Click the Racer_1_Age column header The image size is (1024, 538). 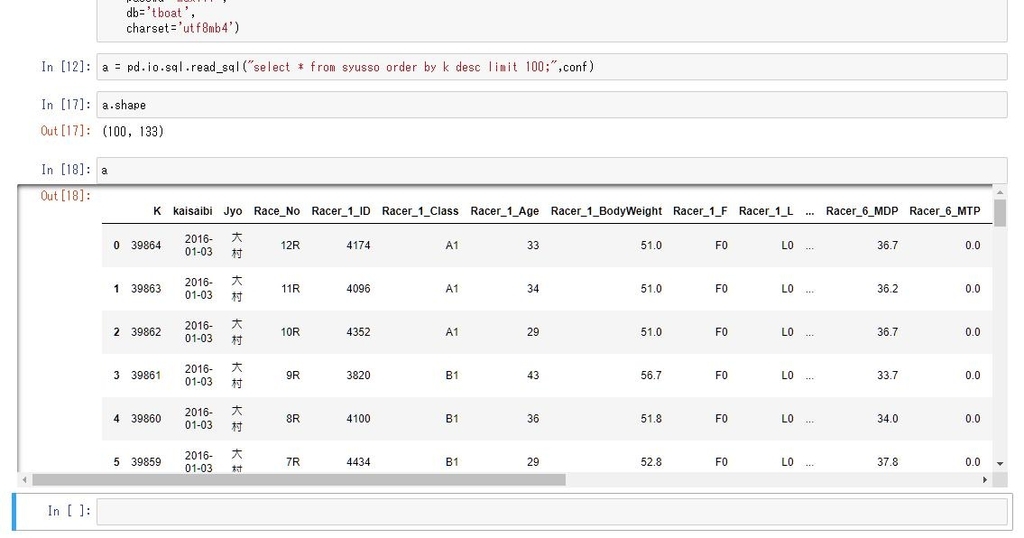(505, 211)
